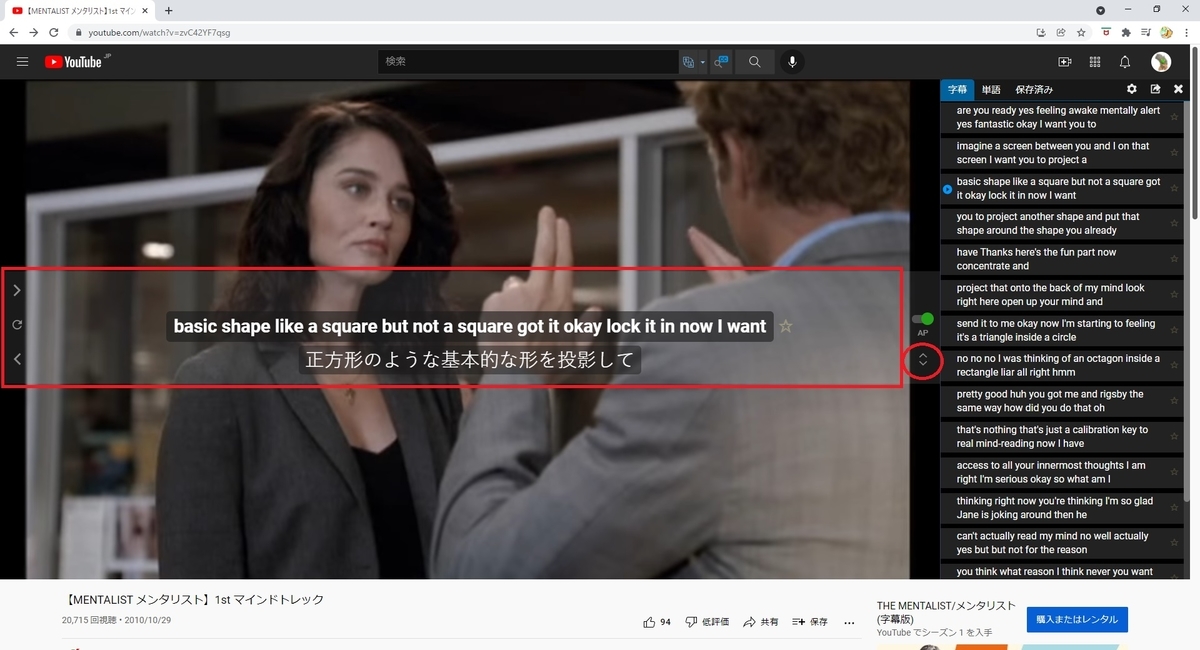Click video title 1st マインドトレック
1200x650 pixels.
tap(193, 600)
